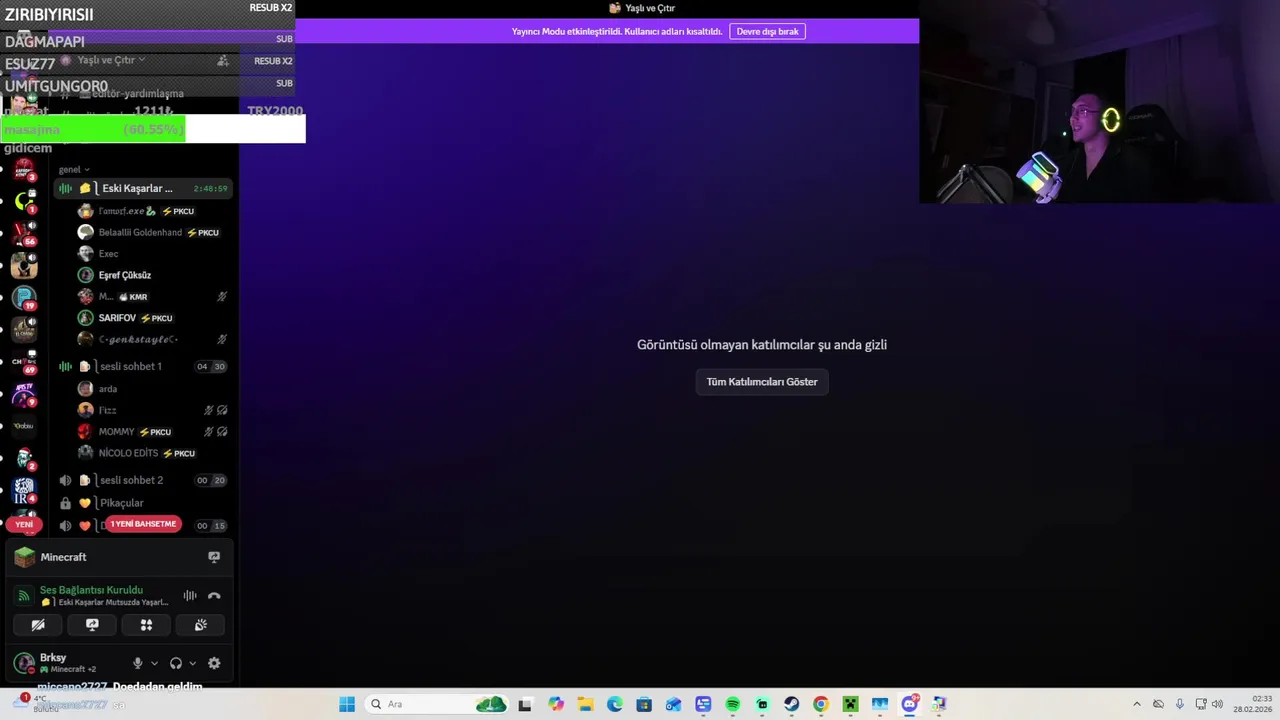Show hidden system tray icons
This screenshot has height=720, width=1280.
1137,704
